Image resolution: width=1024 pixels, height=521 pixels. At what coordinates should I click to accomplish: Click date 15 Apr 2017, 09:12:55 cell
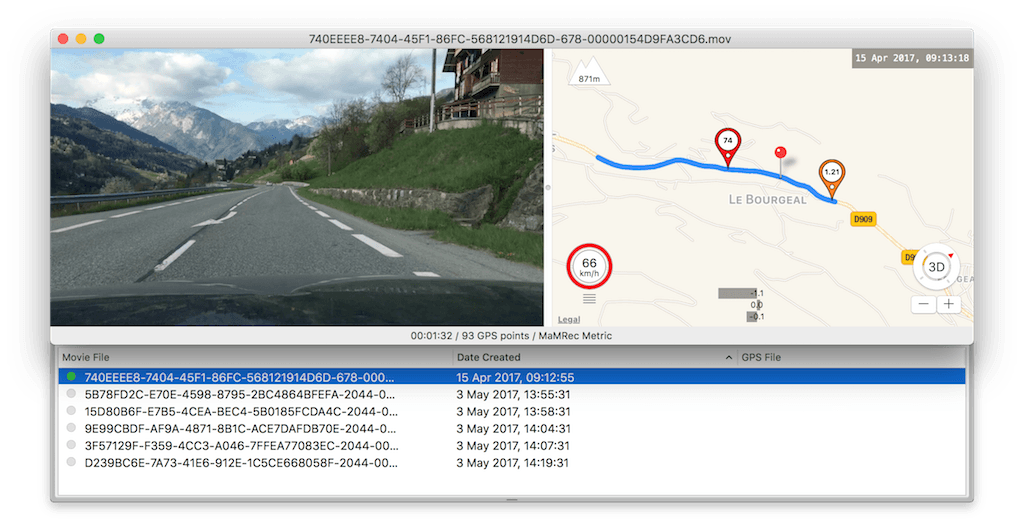(515, 377)
